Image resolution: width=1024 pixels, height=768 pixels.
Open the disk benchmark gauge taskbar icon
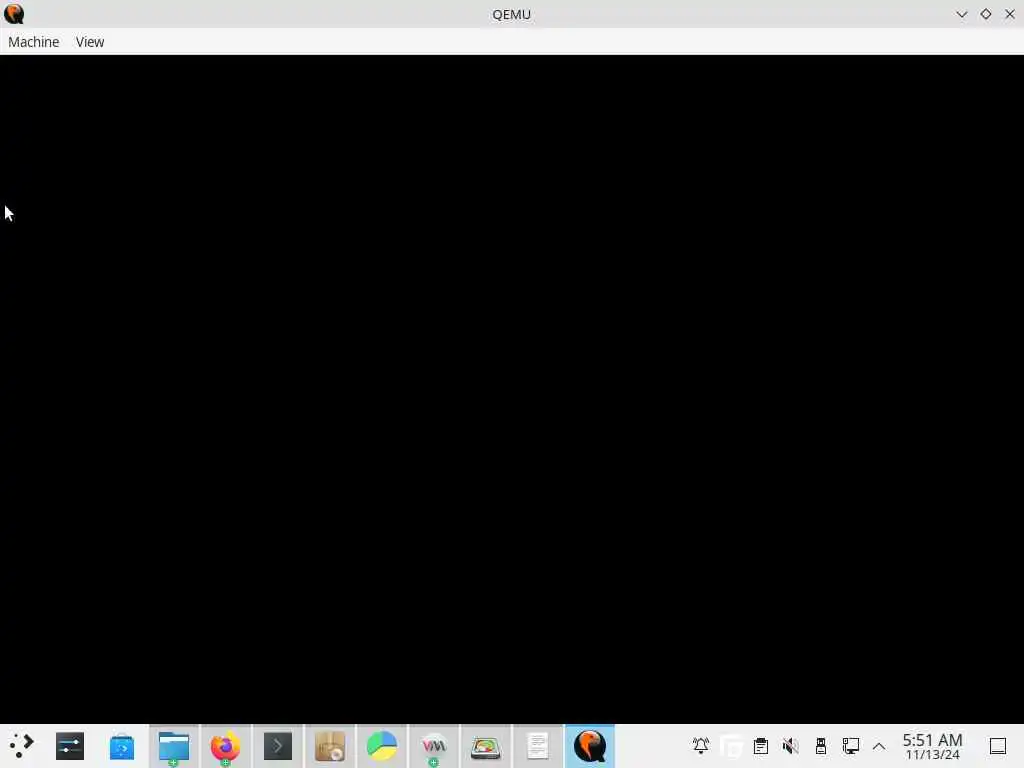(486, 746)
